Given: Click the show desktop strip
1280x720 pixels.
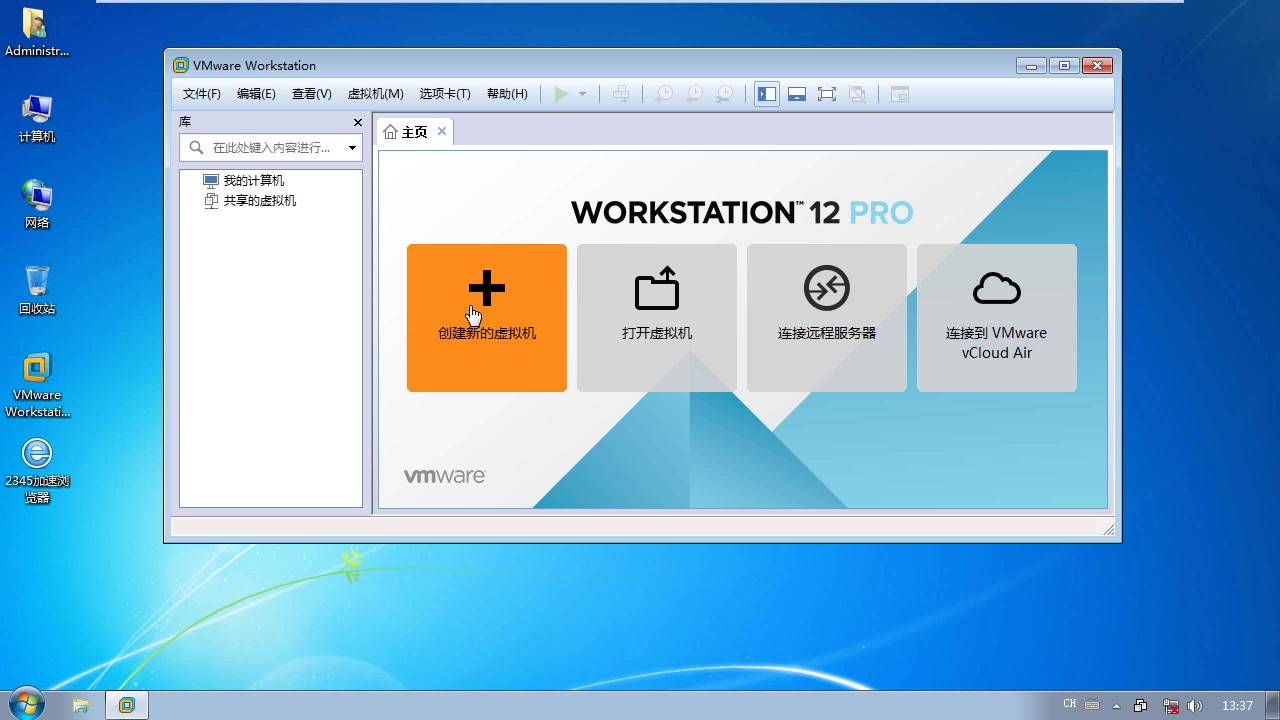Looking at the screenshot, I should [x=1273, y=705].
